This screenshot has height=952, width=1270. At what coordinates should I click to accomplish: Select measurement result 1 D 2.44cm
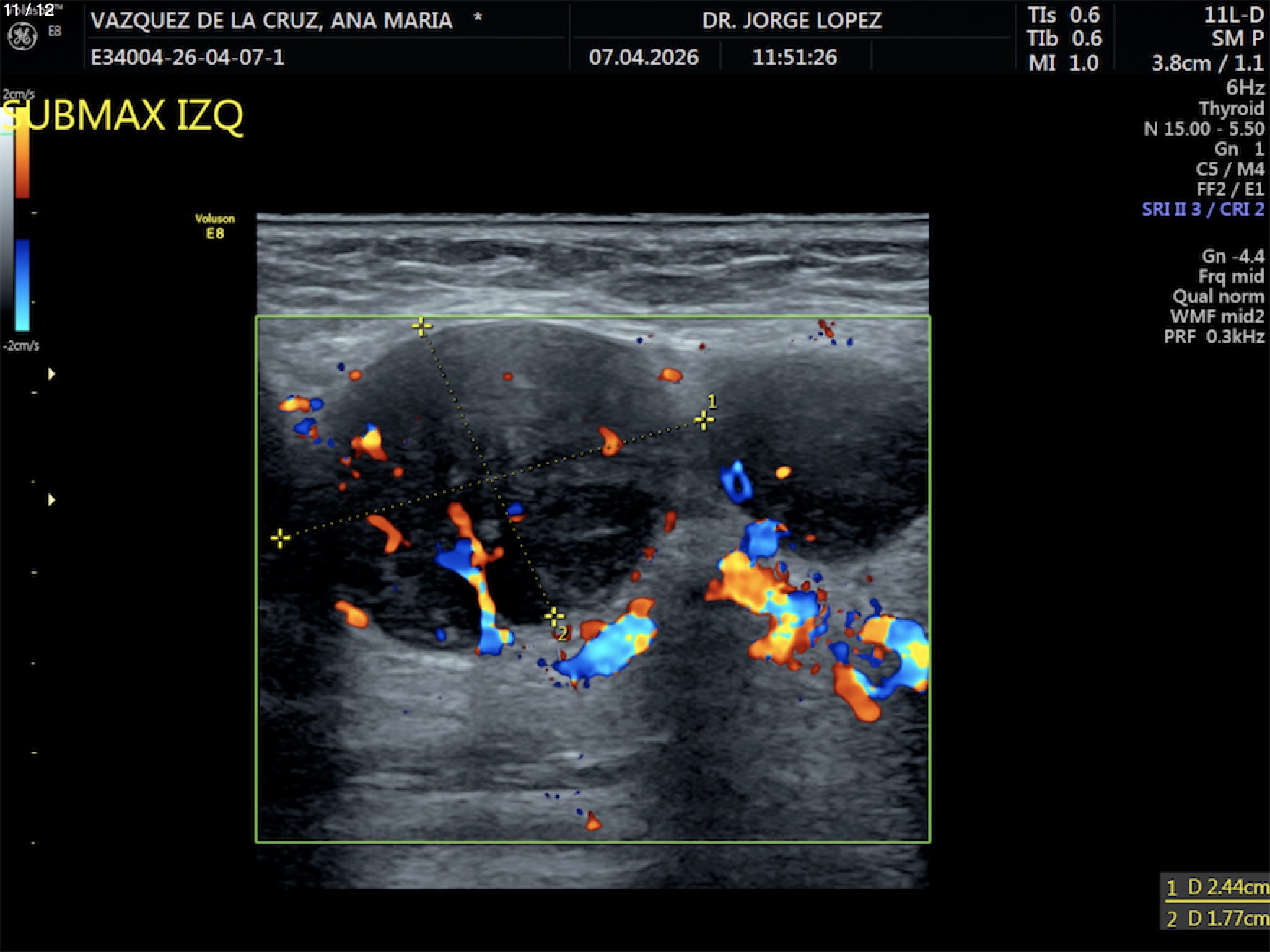[x=1217, y=887]
